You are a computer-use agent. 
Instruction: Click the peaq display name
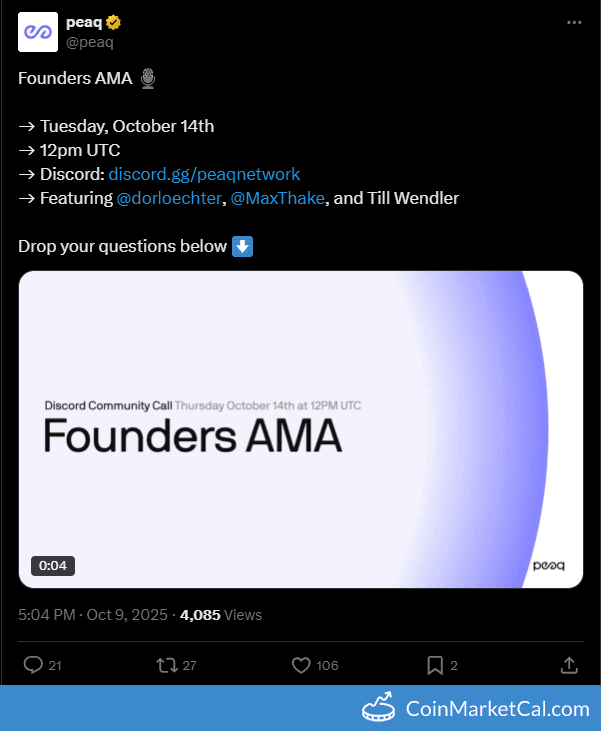83,22
